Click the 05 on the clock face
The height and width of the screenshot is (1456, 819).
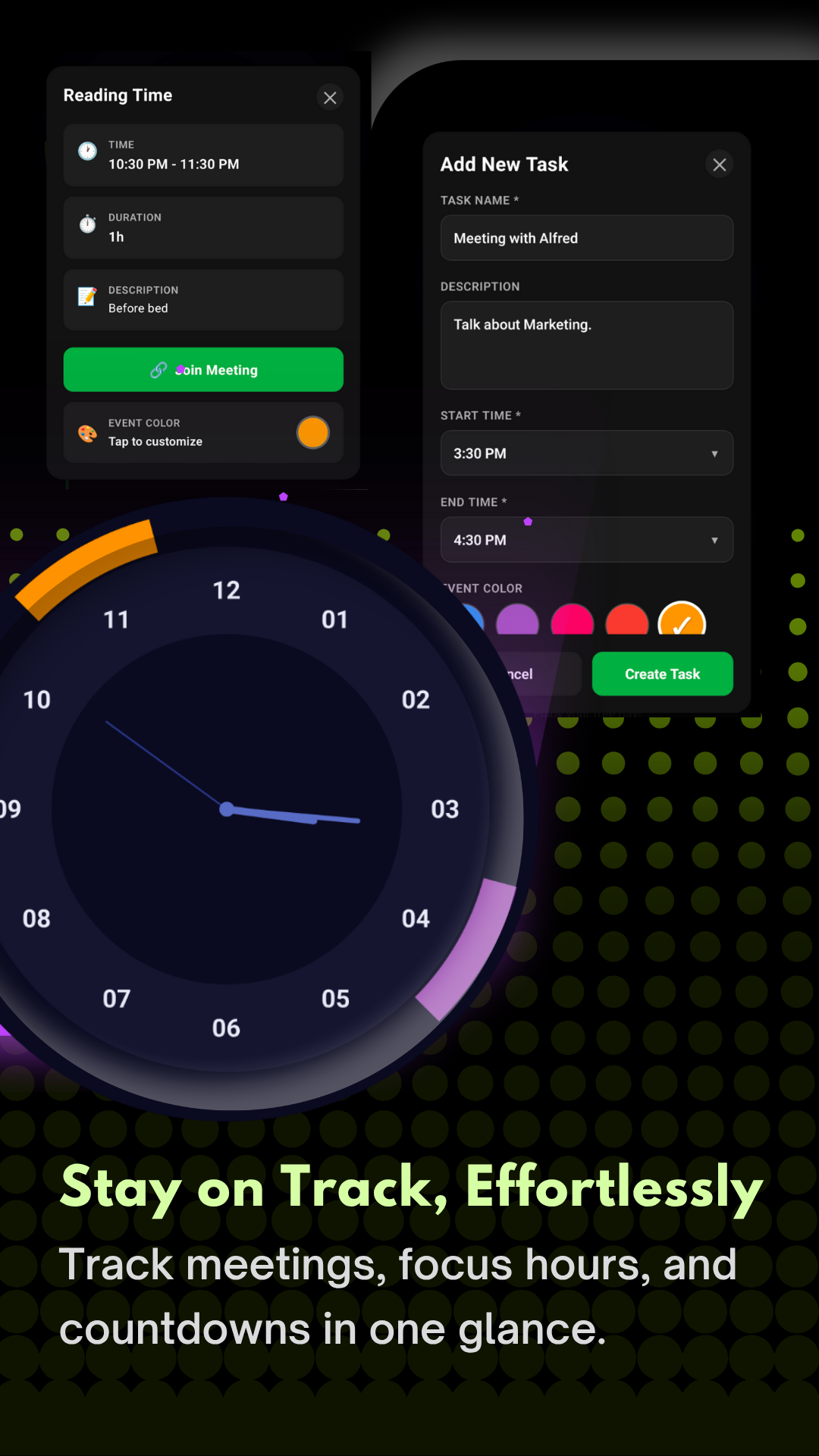[335, 999]
